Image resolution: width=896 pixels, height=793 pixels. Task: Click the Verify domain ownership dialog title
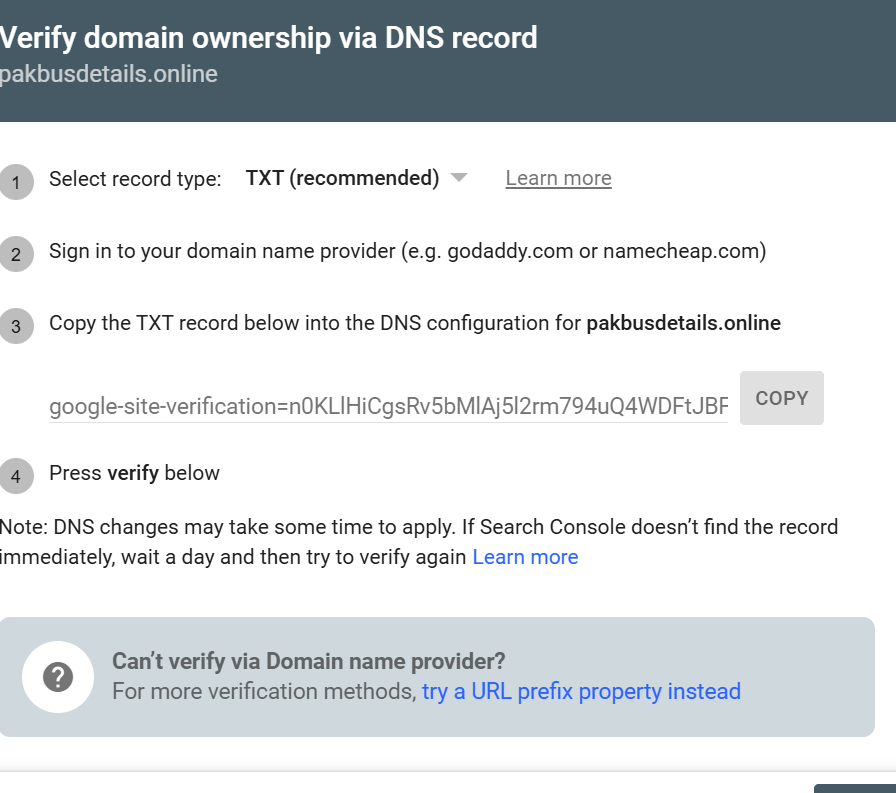click(267, 38)
